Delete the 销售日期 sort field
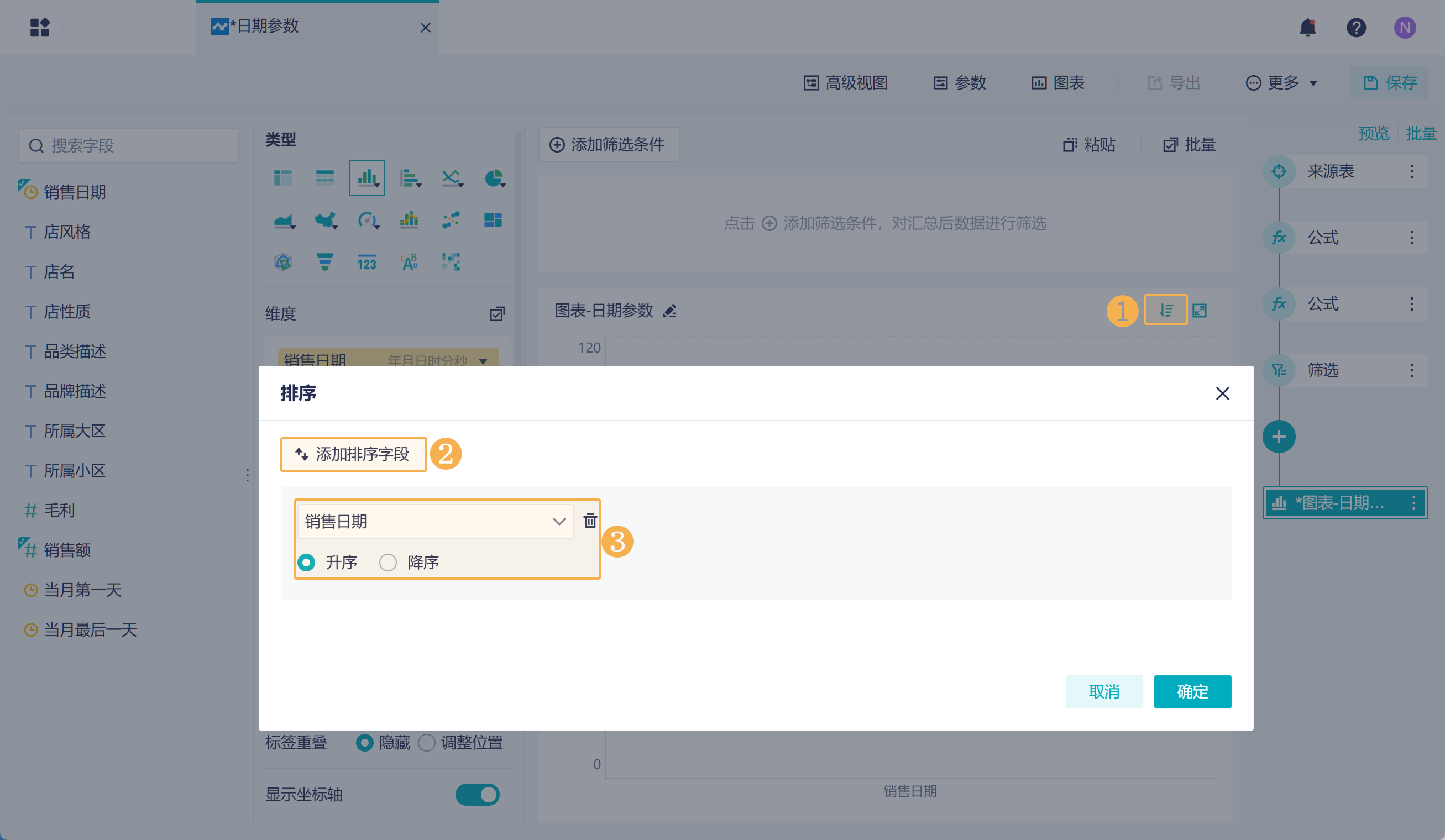This screenshot has width=1445, height=840. click(590, 521)
